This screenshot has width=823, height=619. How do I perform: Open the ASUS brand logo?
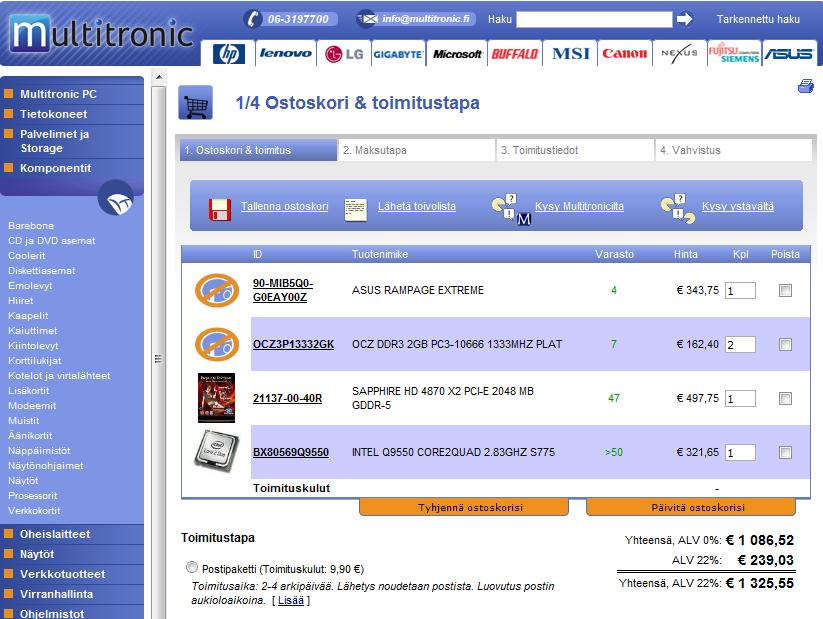coord(788,54)
